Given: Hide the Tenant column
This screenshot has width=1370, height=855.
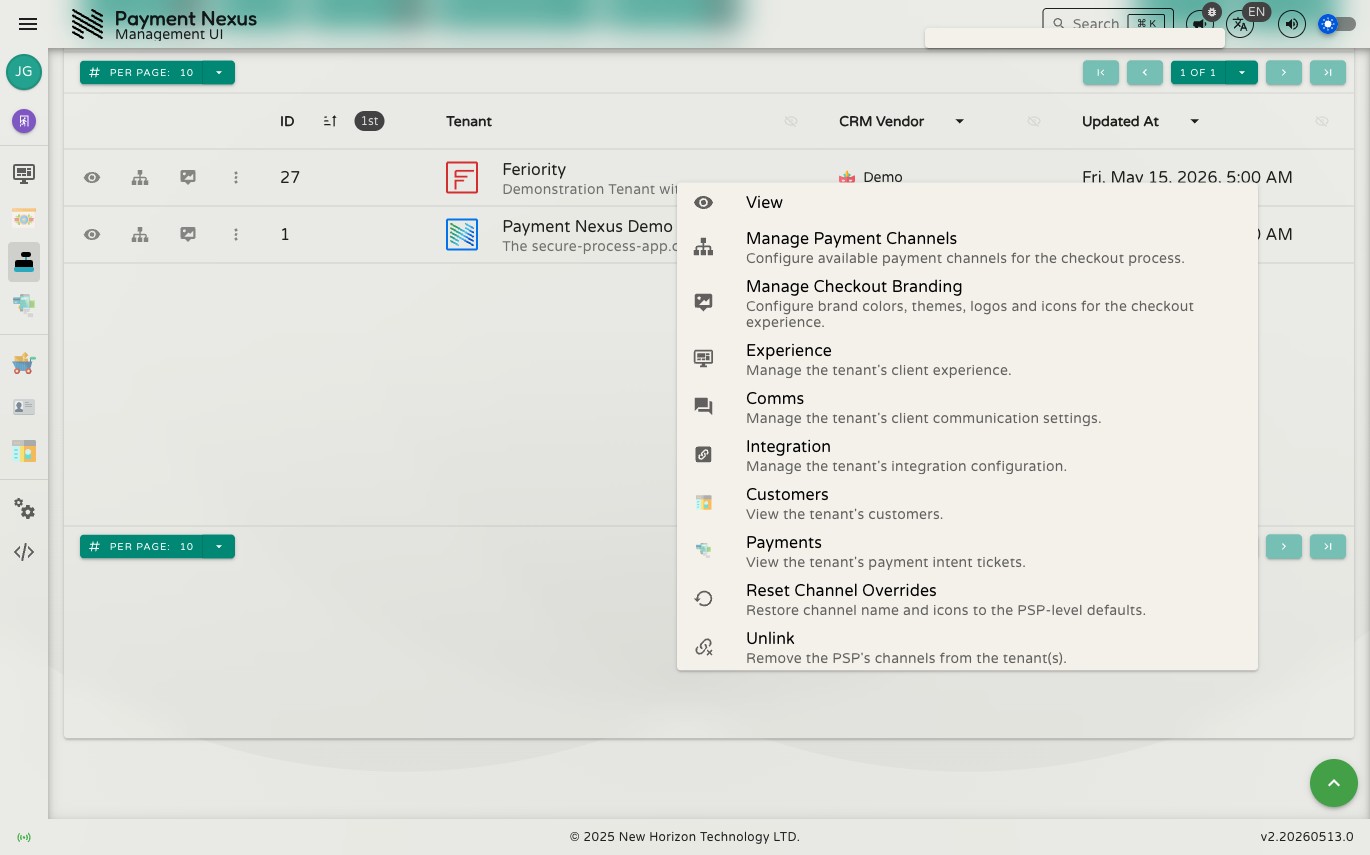Looking at the screenshot, I should (791, 121).
